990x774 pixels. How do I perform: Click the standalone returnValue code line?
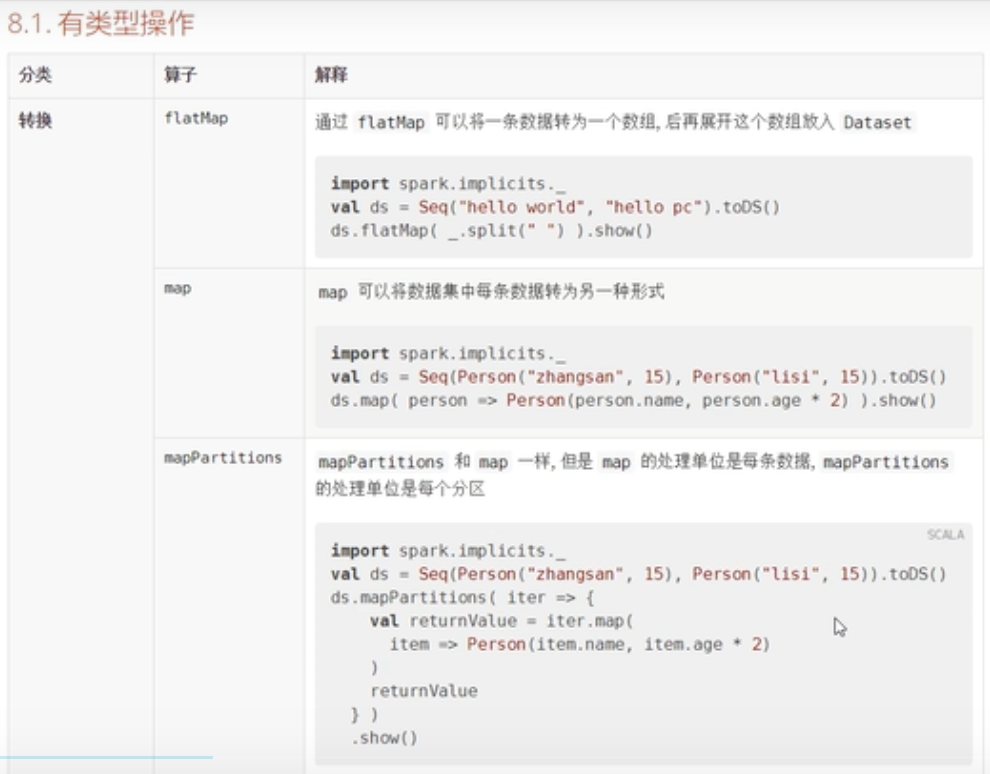tap(424, 691)
